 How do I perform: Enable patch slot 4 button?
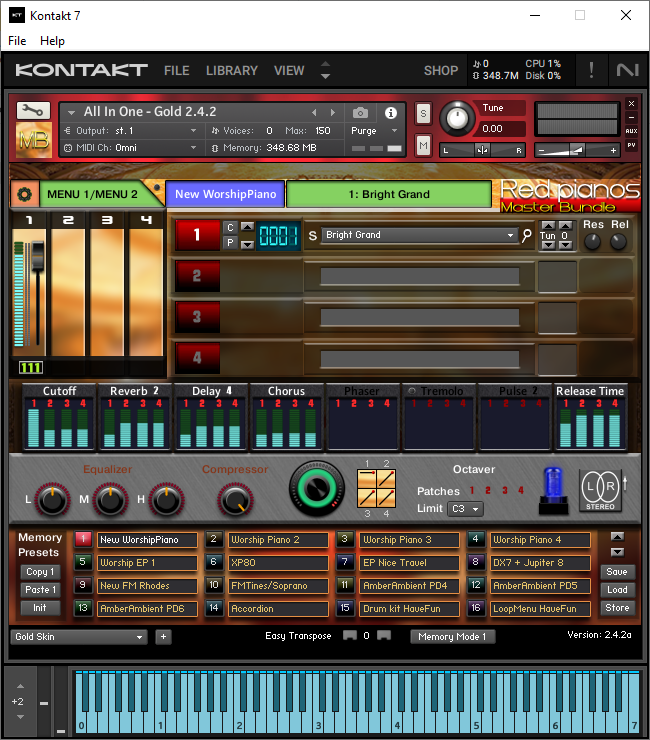click(197, 358)
